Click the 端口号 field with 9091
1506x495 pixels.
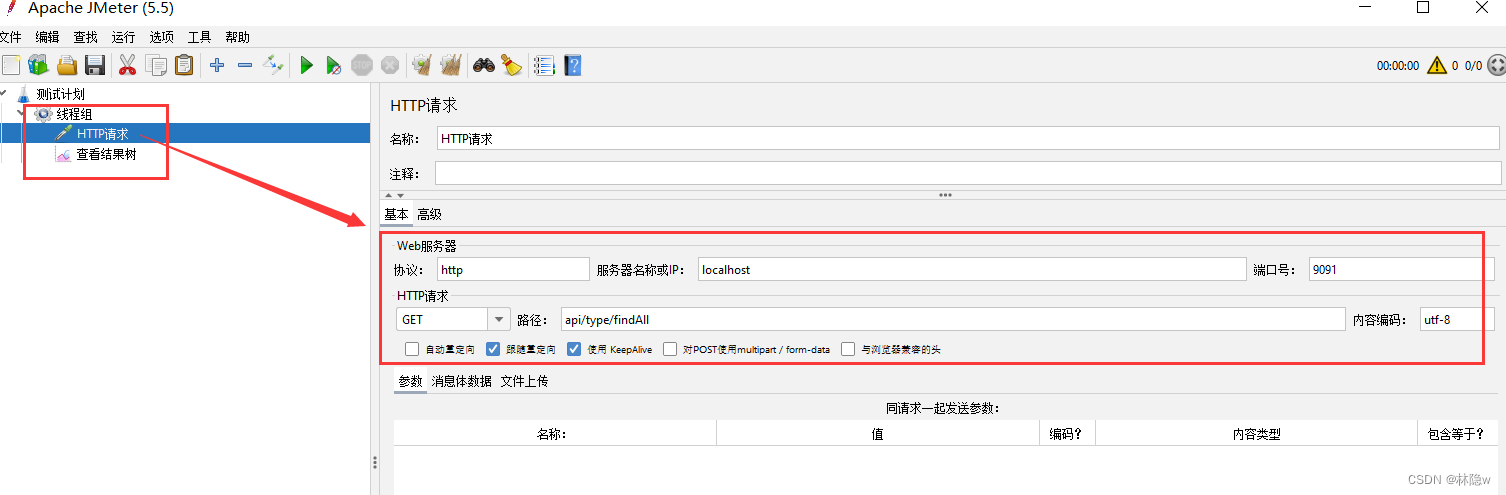point(1402,269)
